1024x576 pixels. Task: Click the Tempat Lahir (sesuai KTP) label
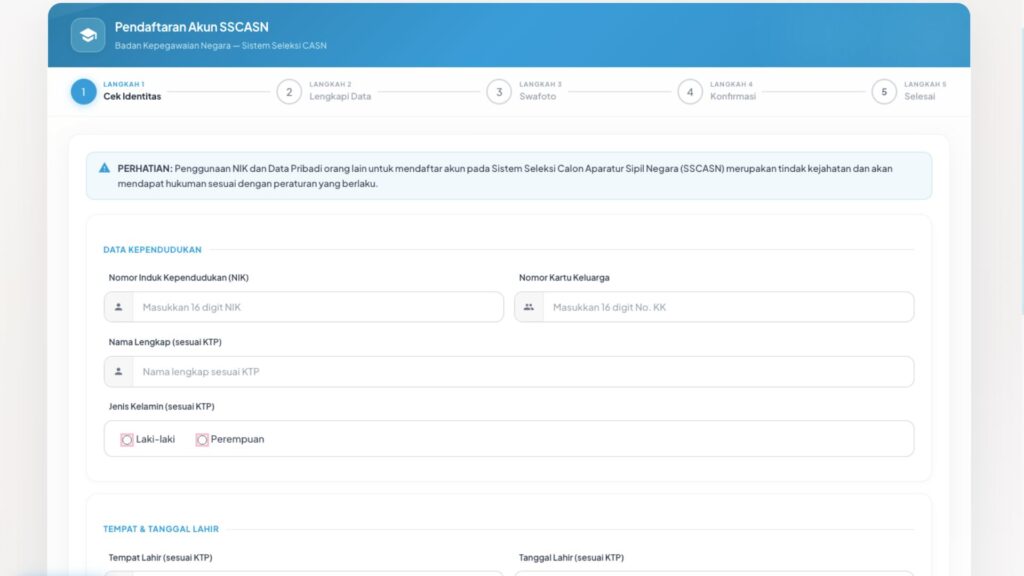click(x=160, y=558)
